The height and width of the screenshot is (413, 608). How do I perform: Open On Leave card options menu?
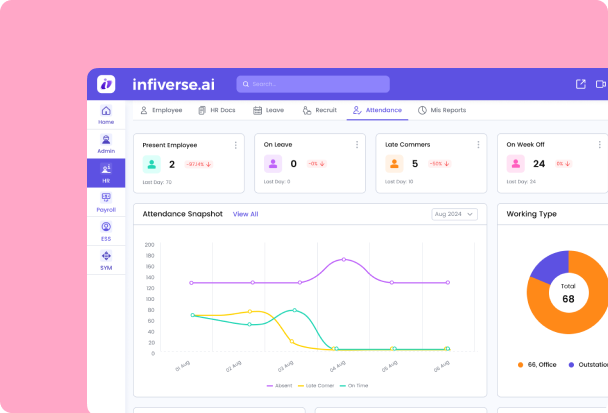[x=357, y=145]
